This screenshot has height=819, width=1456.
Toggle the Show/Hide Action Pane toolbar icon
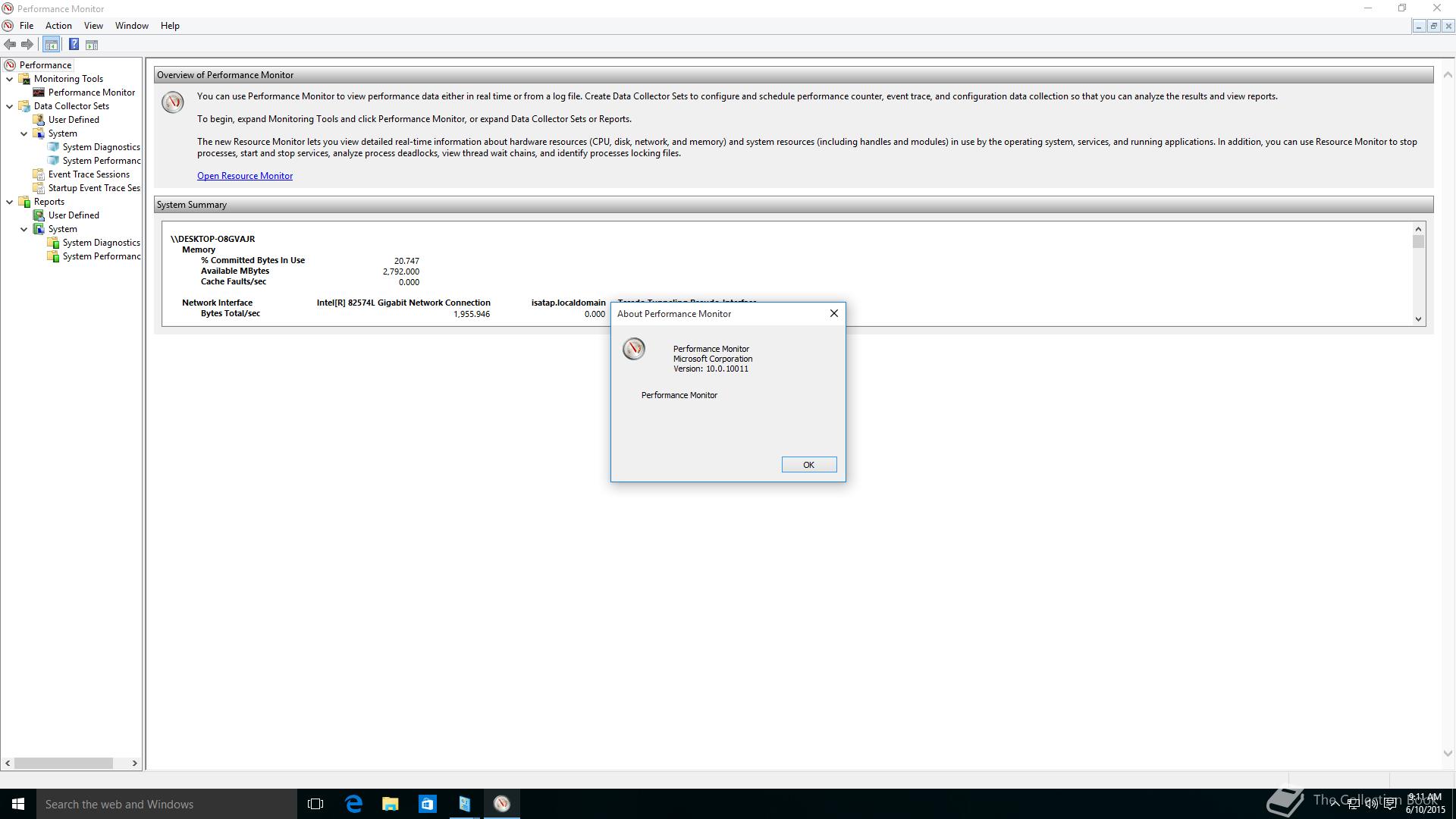click(92, 45)
